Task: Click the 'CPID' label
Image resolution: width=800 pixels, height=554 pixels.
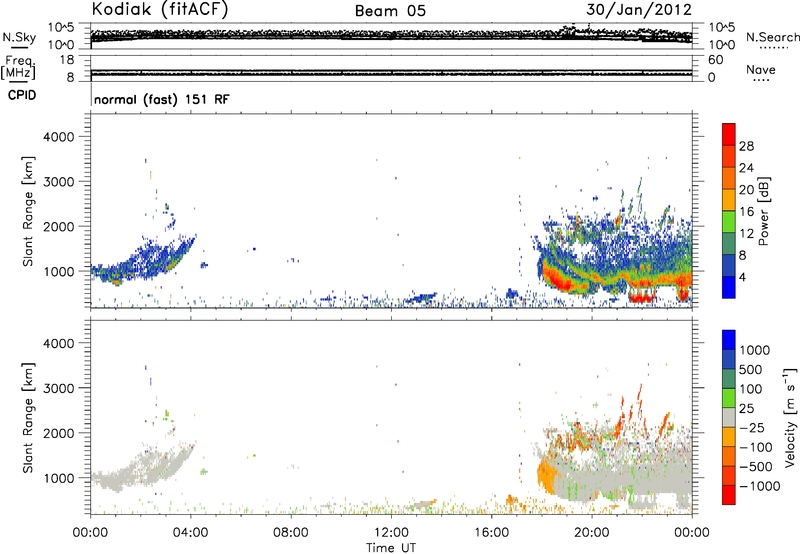Action: pyautogui.click(x=22, y=95)
